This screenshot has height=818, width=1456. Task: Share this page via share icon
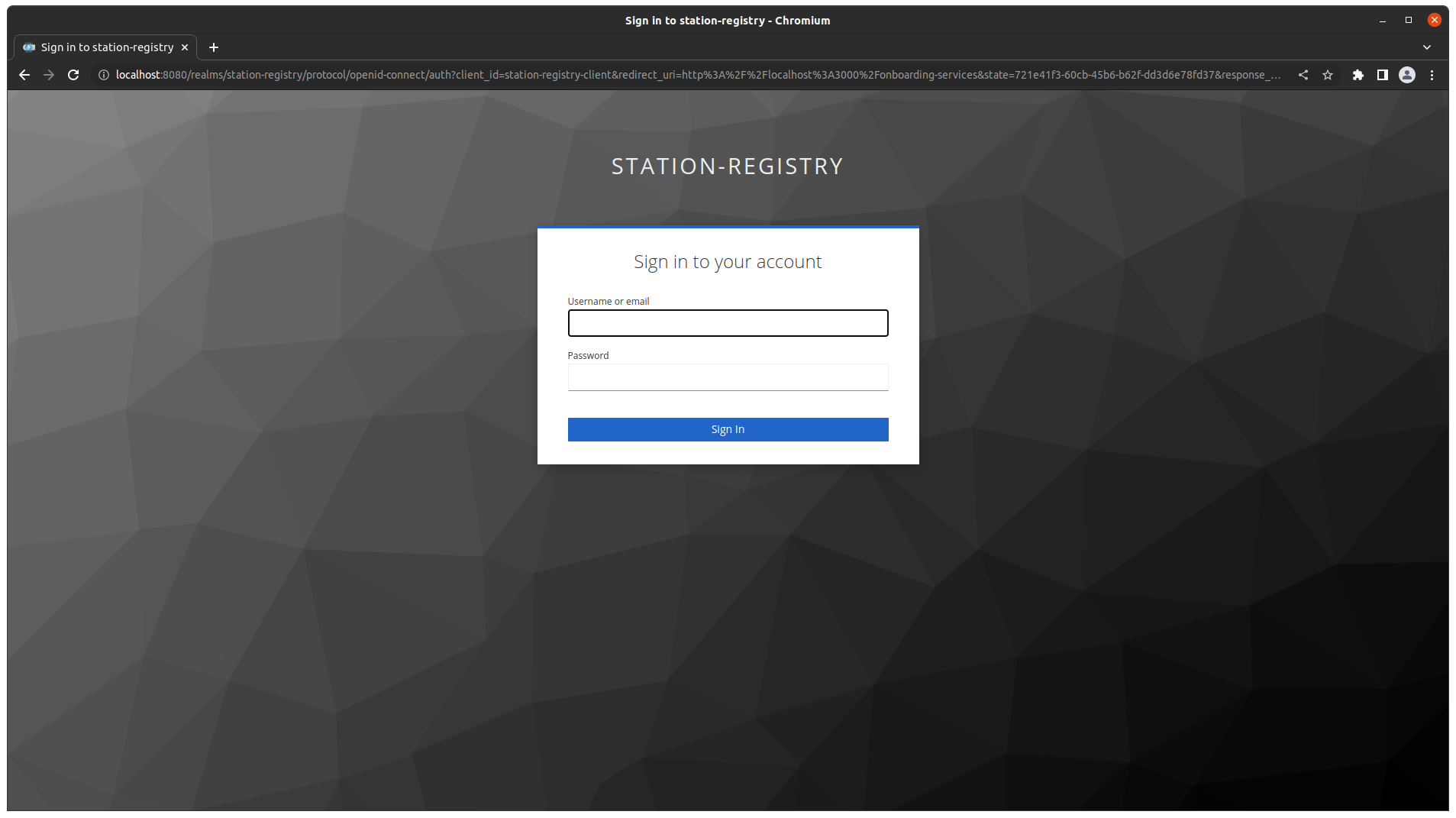click(x=1303, y=75)
